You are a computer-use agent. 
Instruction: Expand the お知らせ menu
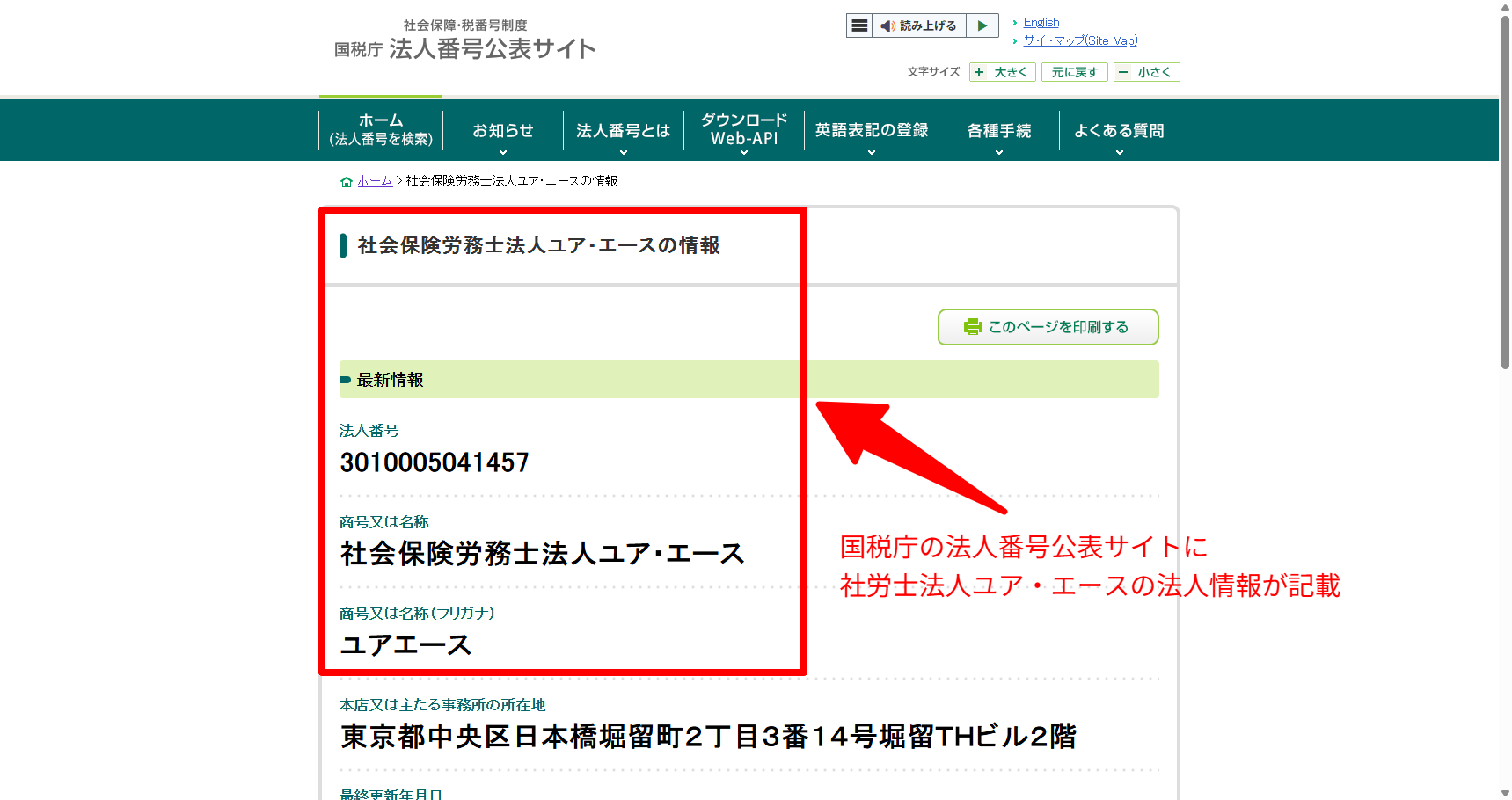pos(503,130)
